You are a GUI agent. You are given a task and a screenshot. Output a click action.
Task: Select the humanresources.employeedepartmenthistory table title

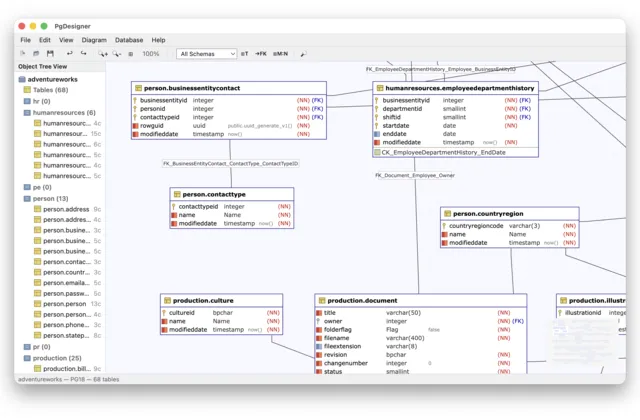click(x=460, y=88)
